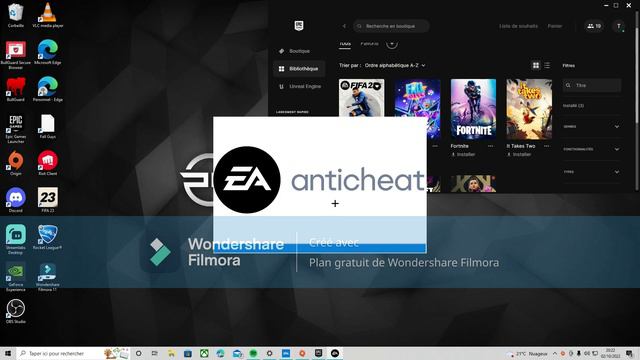Click the Fortnite game cover
Image resolution: width=640 pixels, height=360 pixels.
[473, 109]
